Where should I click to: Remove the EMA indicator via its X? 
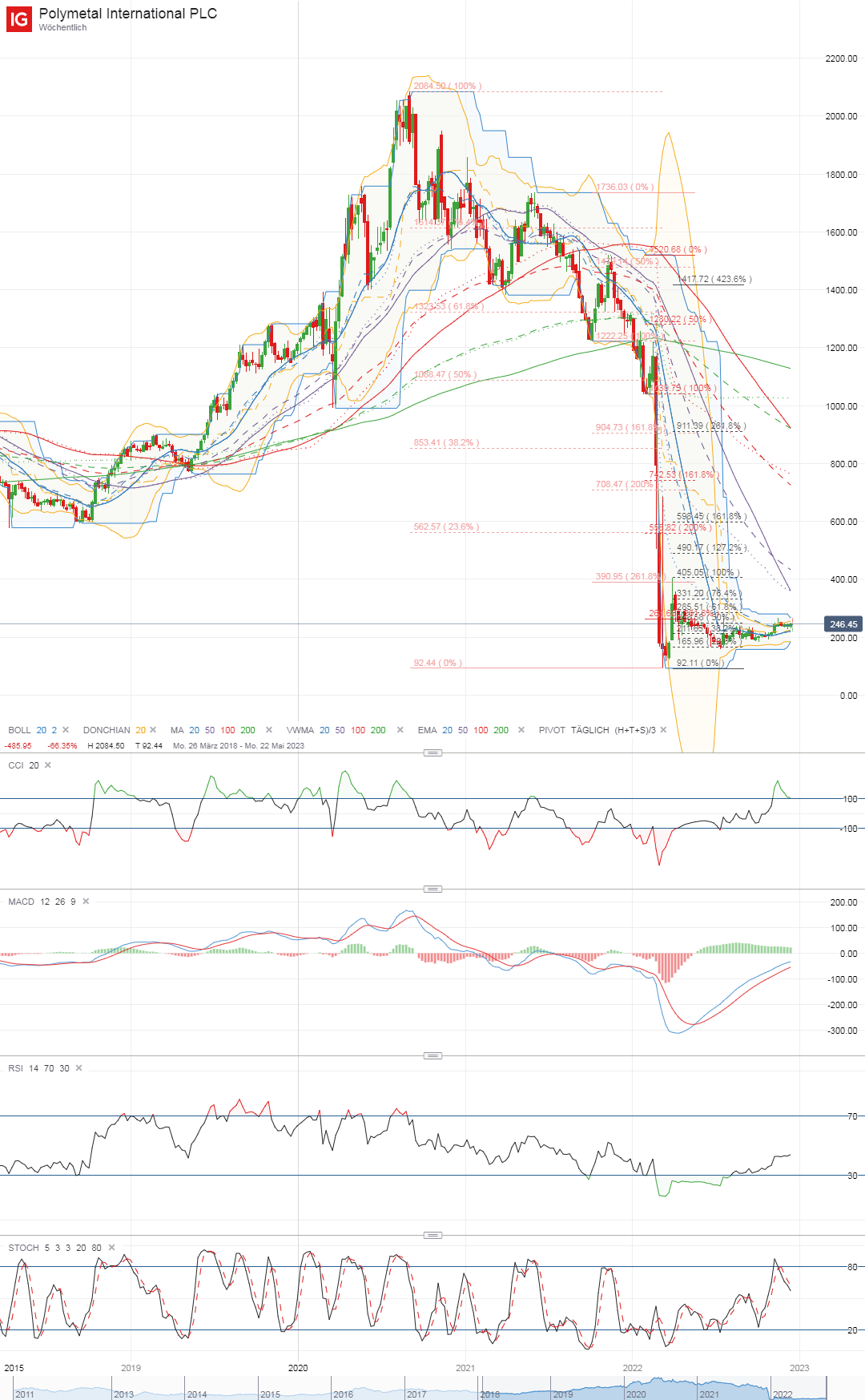click(521, 730)
